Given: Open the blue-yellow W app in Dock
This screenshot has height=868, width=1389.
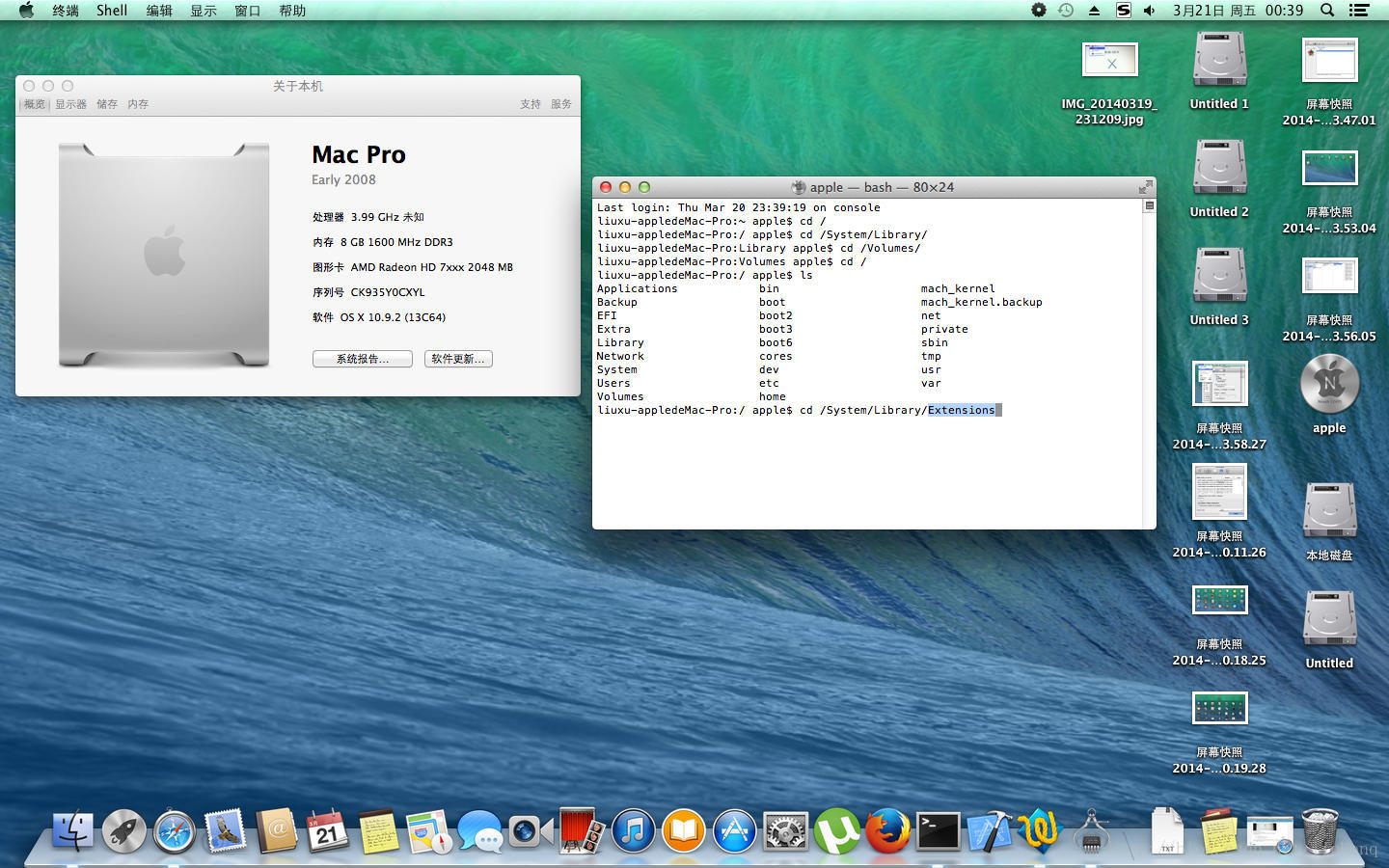Looking at the screenshot, I should (1040, 830).
